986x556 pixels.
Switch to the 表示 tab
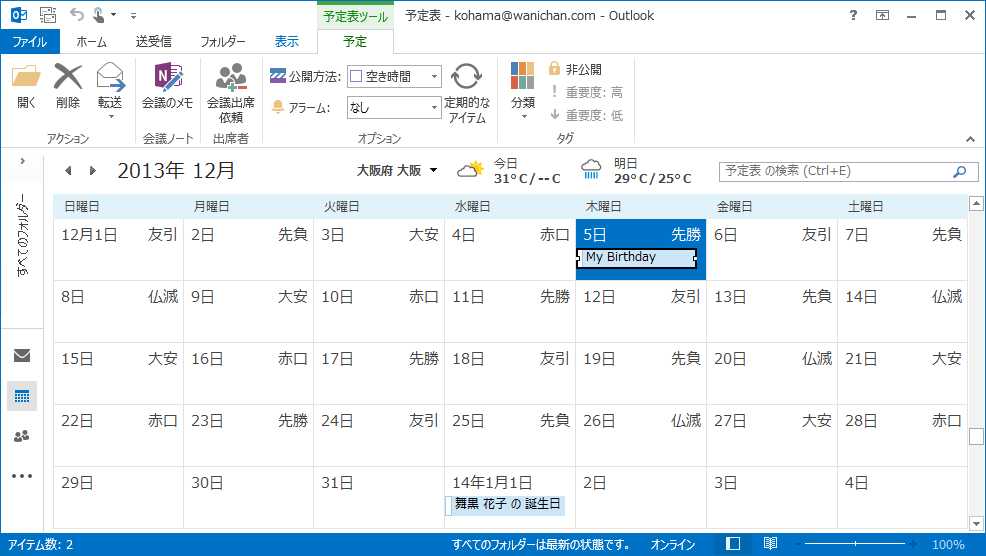pos(287,42)
